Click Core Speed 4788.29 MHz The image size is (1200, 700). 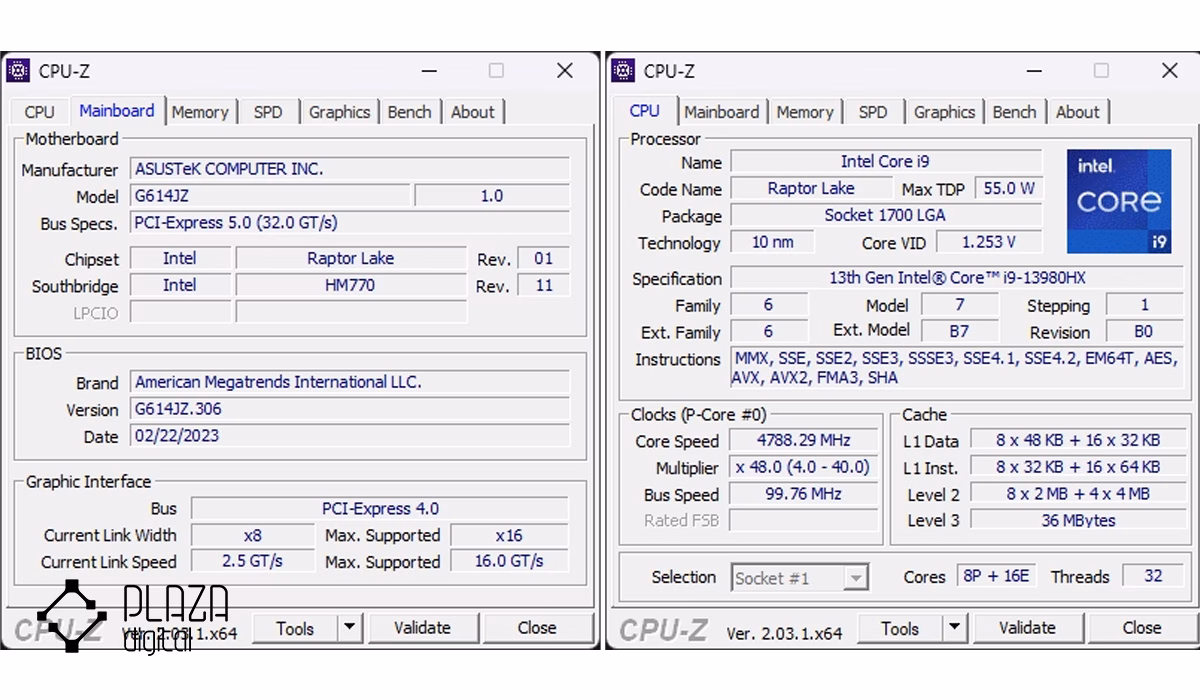click(x=804, y=440)
